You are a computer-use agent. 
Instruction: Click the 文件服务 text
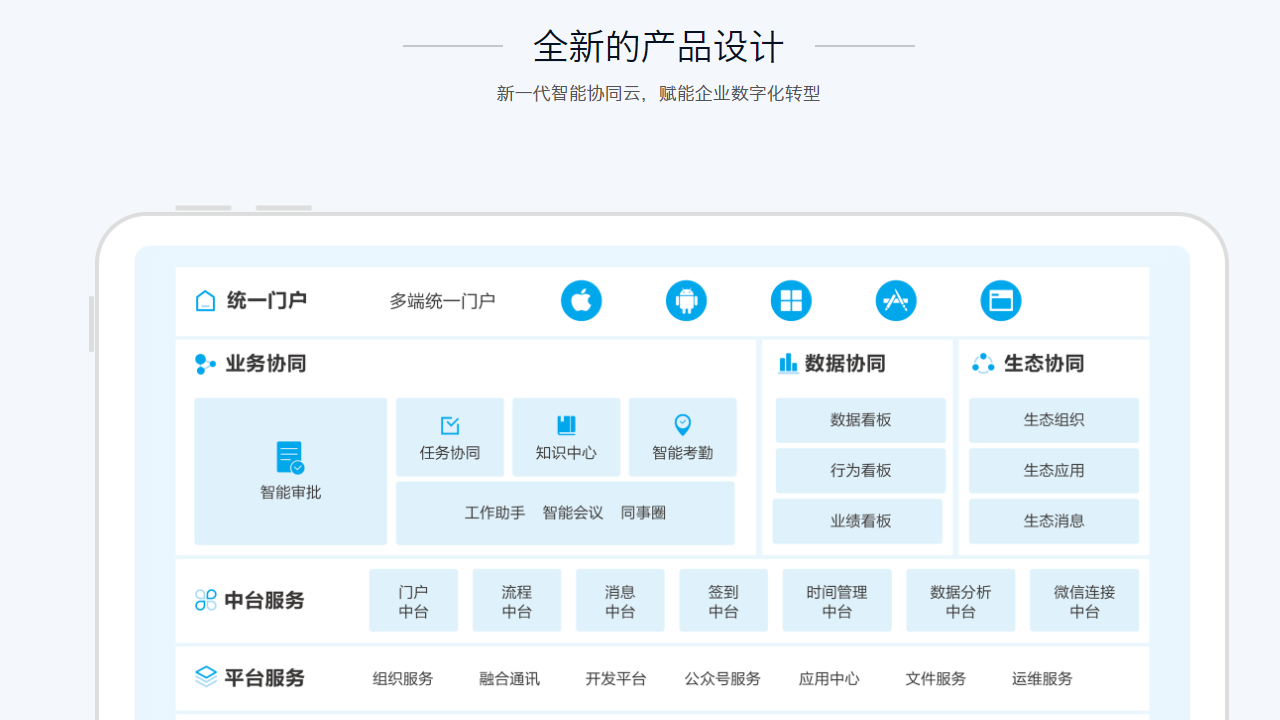click(x=936, y=679)
